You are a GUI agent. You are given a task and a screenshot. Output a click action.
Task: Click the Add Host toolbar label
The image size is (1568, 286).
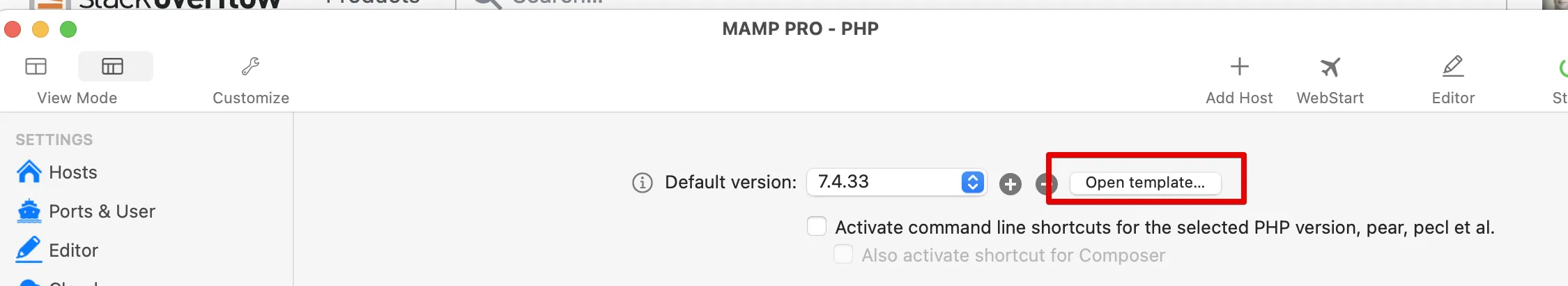1239,98
